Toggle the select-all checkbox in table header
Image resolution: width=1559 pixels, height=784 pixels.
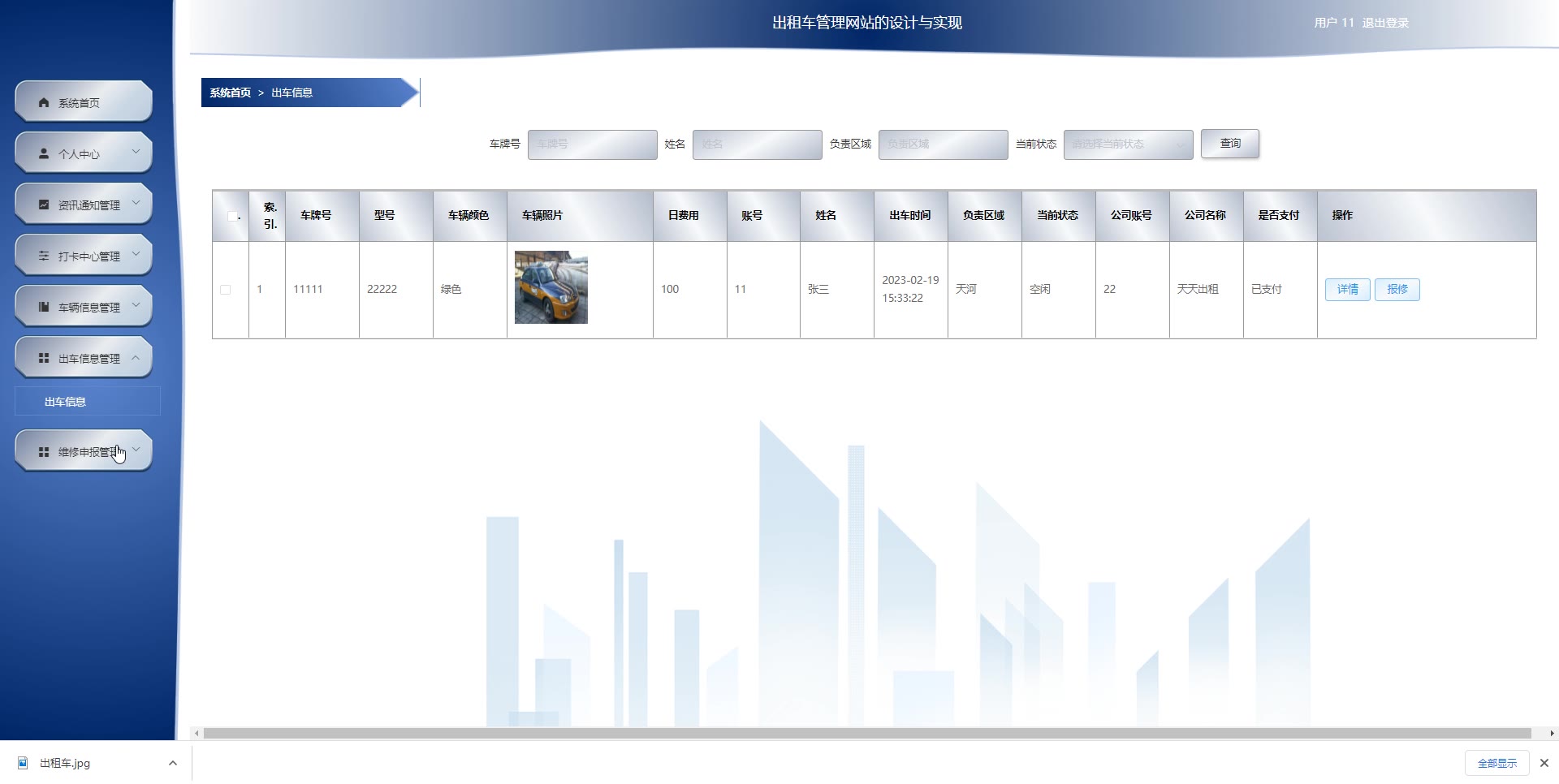point(232,216)
